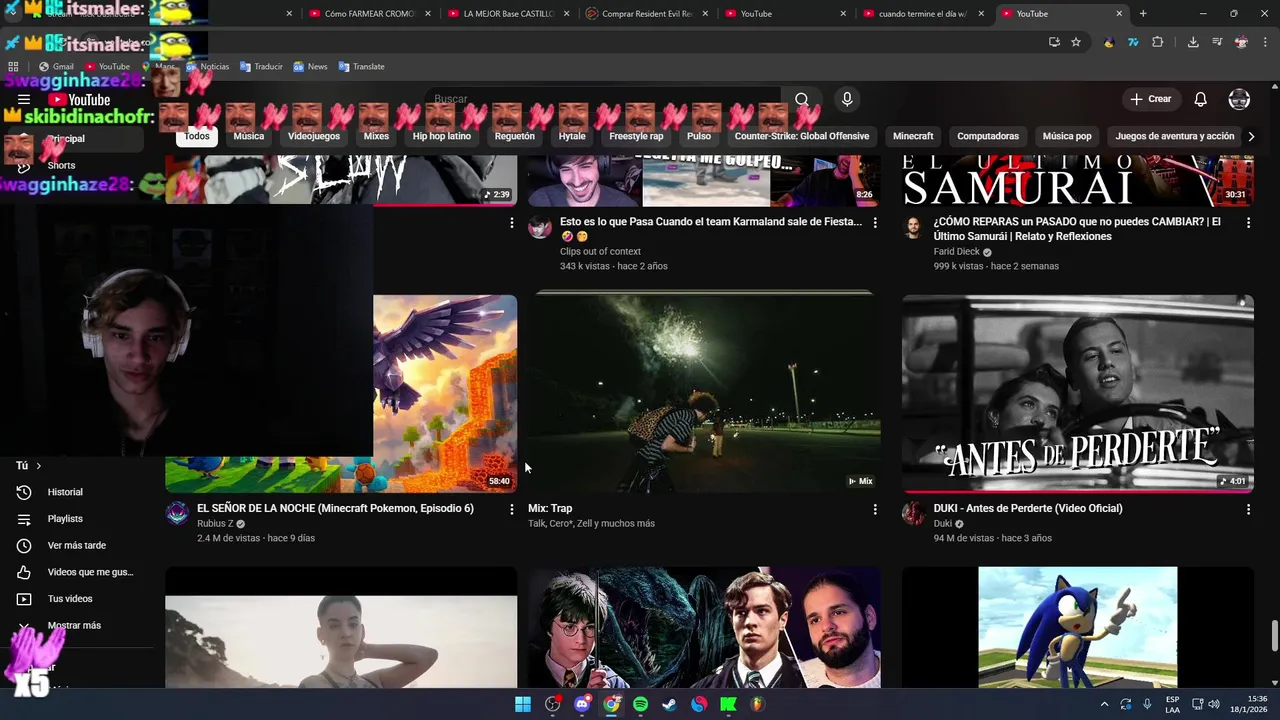1280x720 pixels.
Task: Open the green Kick app in taskbar
Action: pyautogui.click(x=728, y=704)
